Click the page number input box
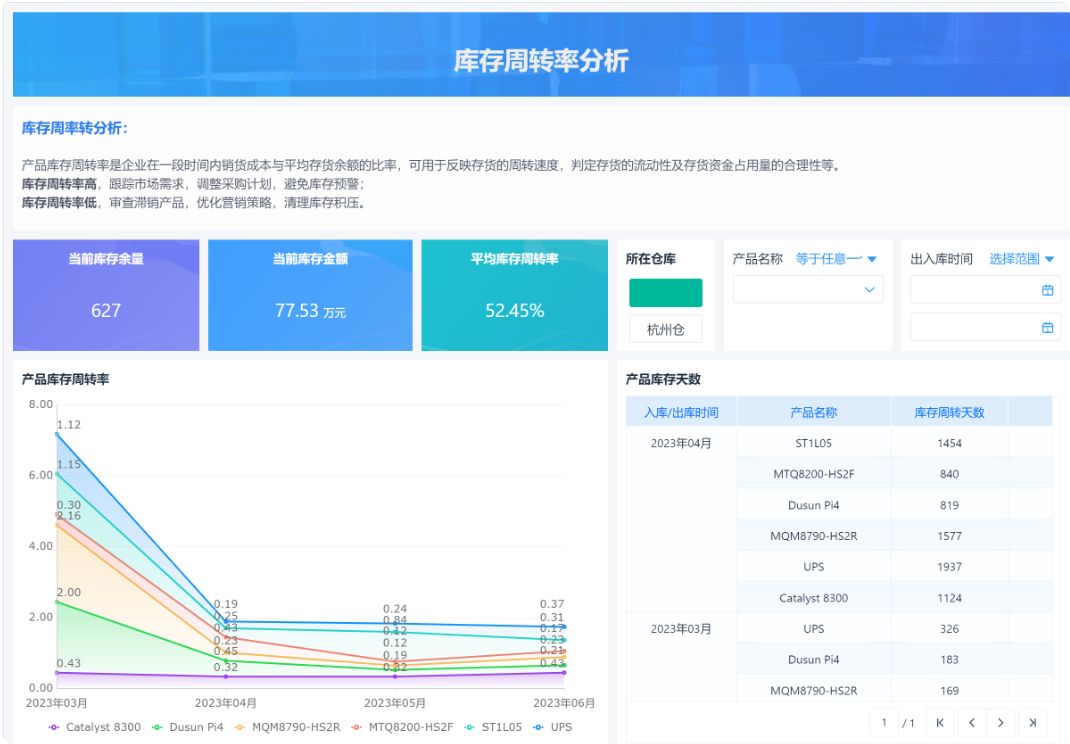 [884, 722]
